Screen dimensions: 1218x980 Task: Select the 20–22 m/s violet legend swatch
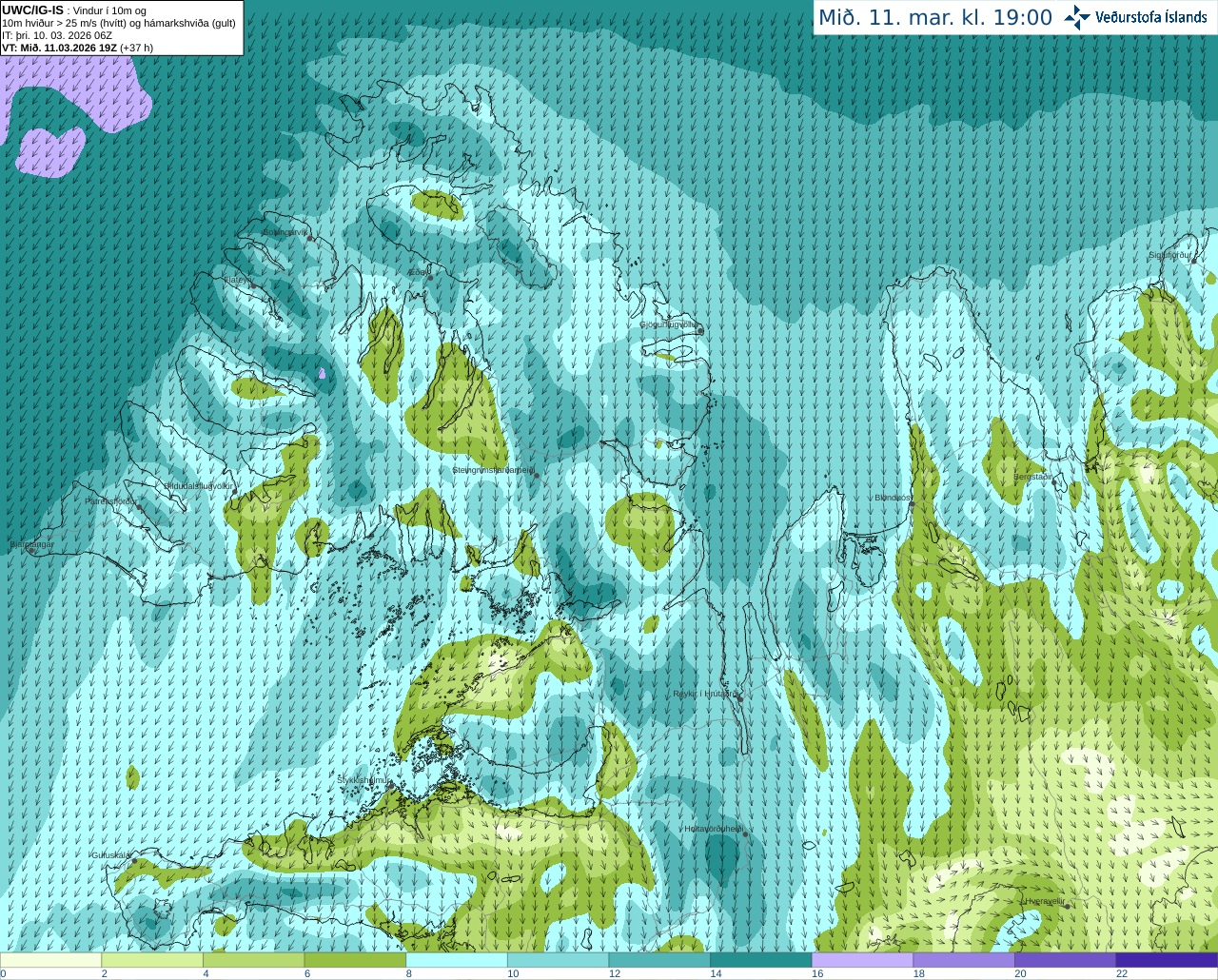1066,960
